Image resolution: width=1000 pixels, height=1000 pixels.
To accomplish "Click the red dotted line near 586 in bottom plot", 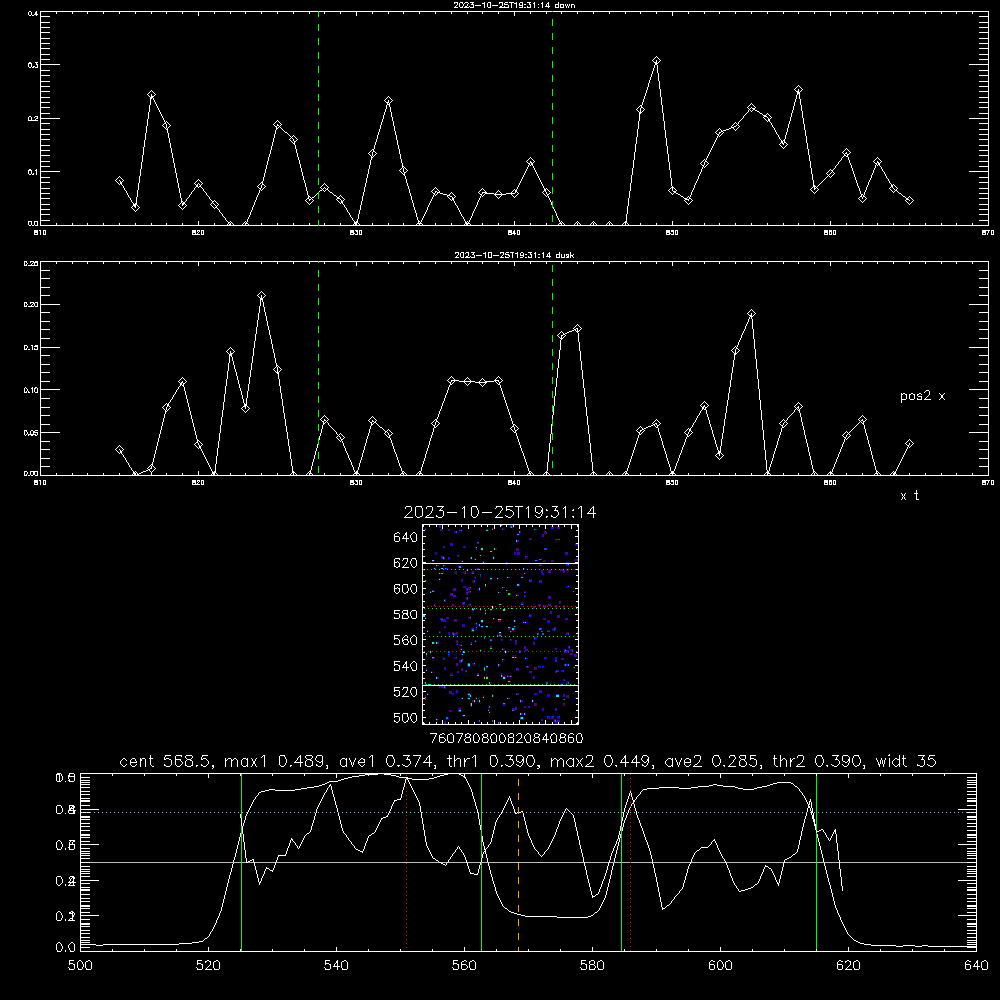I will [631, 861].
